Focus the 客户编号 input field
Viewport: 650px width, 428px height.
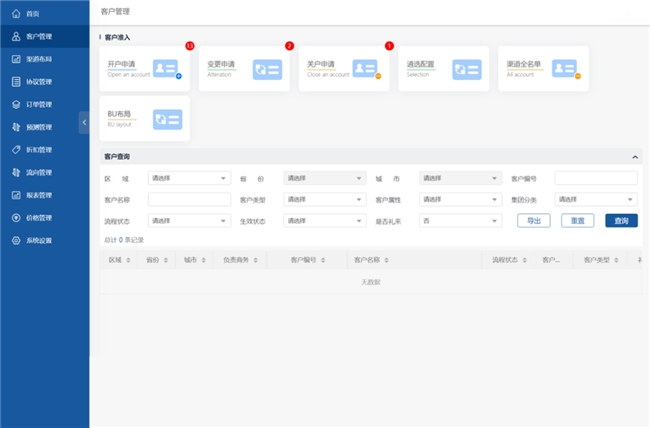[x=596, y=178]
